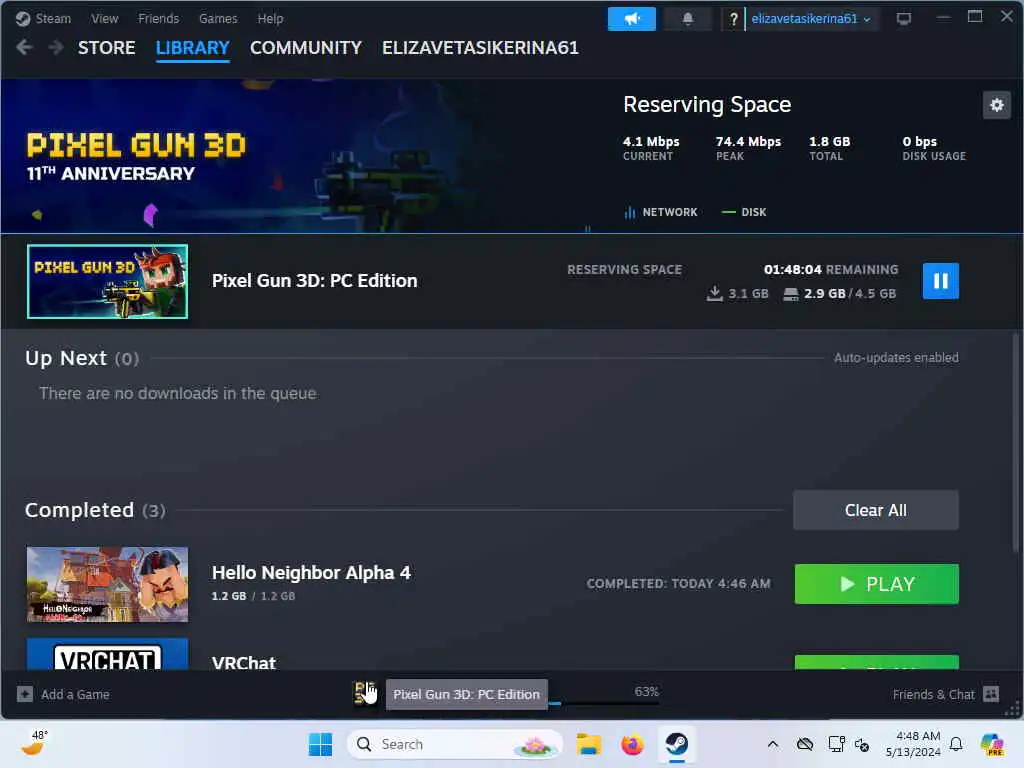This screenshot has width=1024, height=768.
Task: Open the question mark help button
Action: [x=733, y=19]
